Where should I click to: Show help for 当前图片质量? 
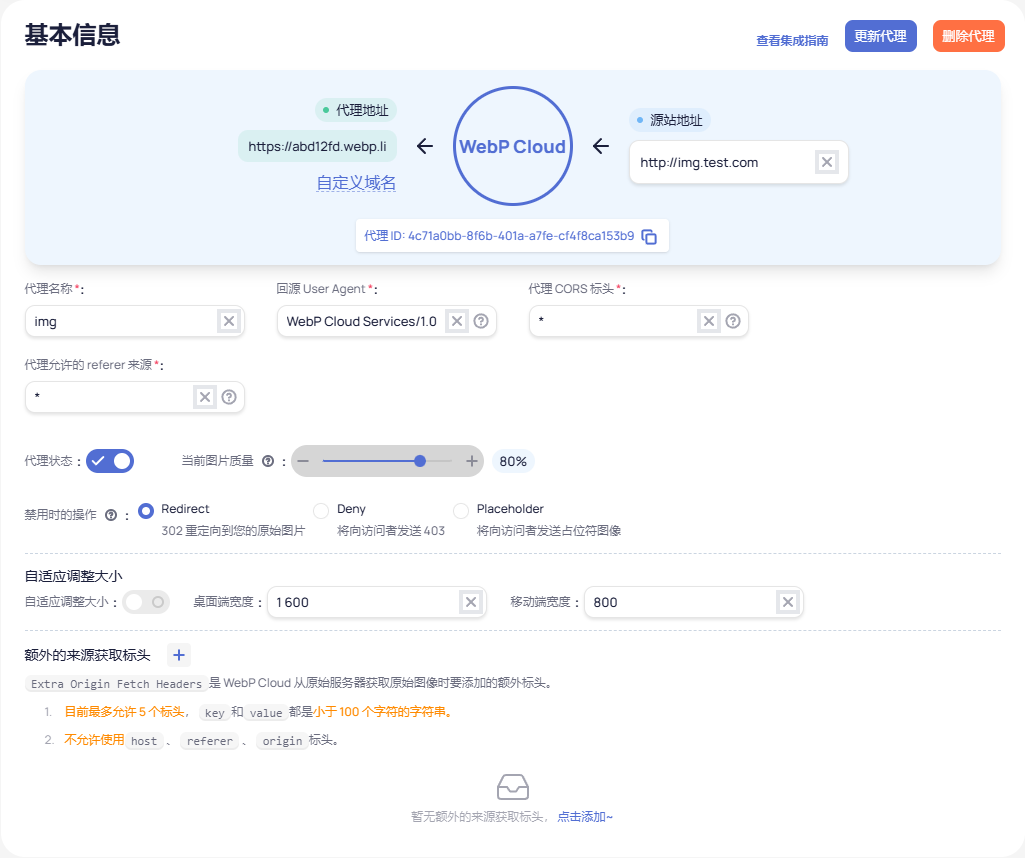268,461
